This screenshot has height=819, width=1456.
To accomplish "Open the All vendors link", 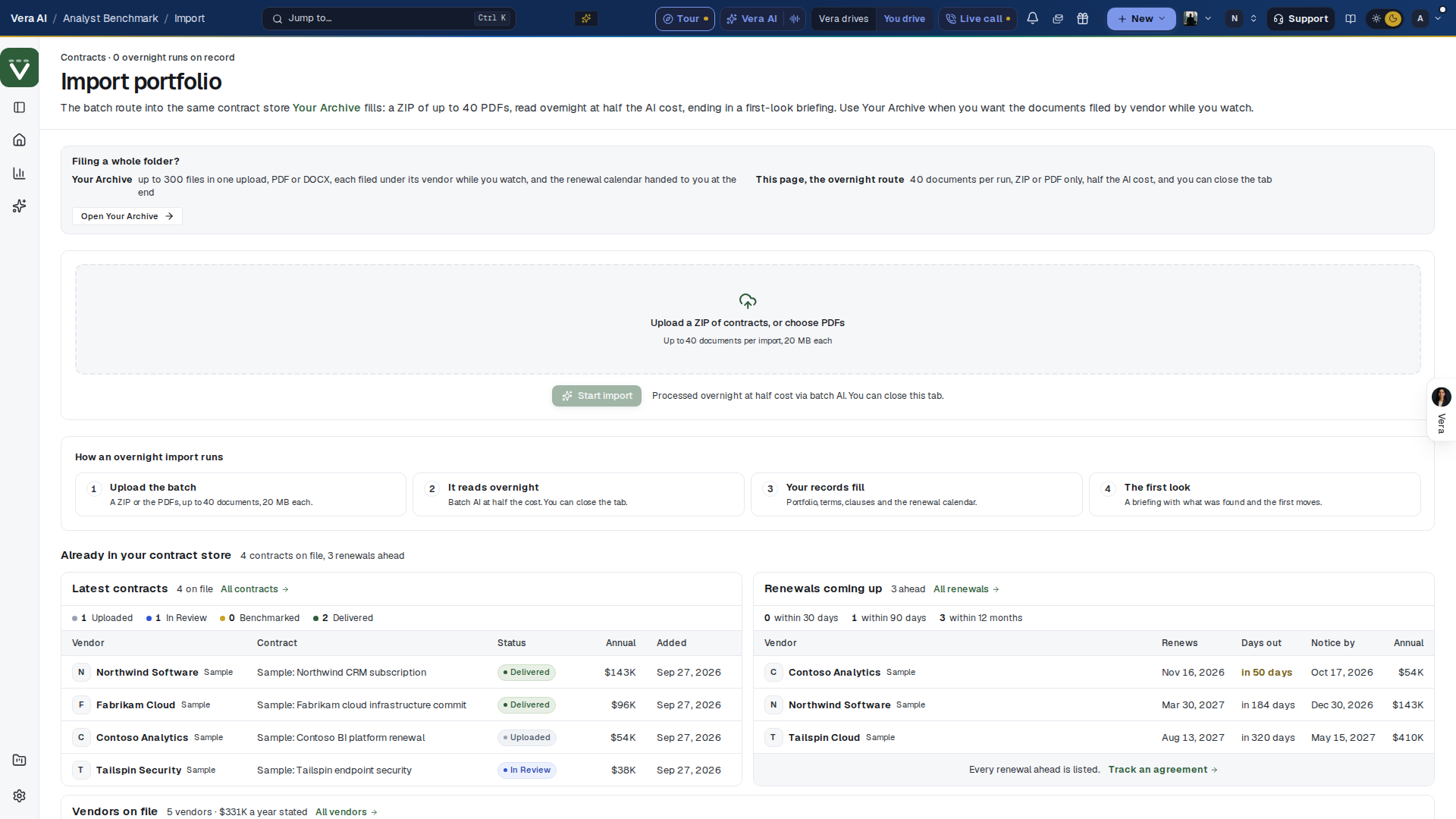I will point(347,812).
